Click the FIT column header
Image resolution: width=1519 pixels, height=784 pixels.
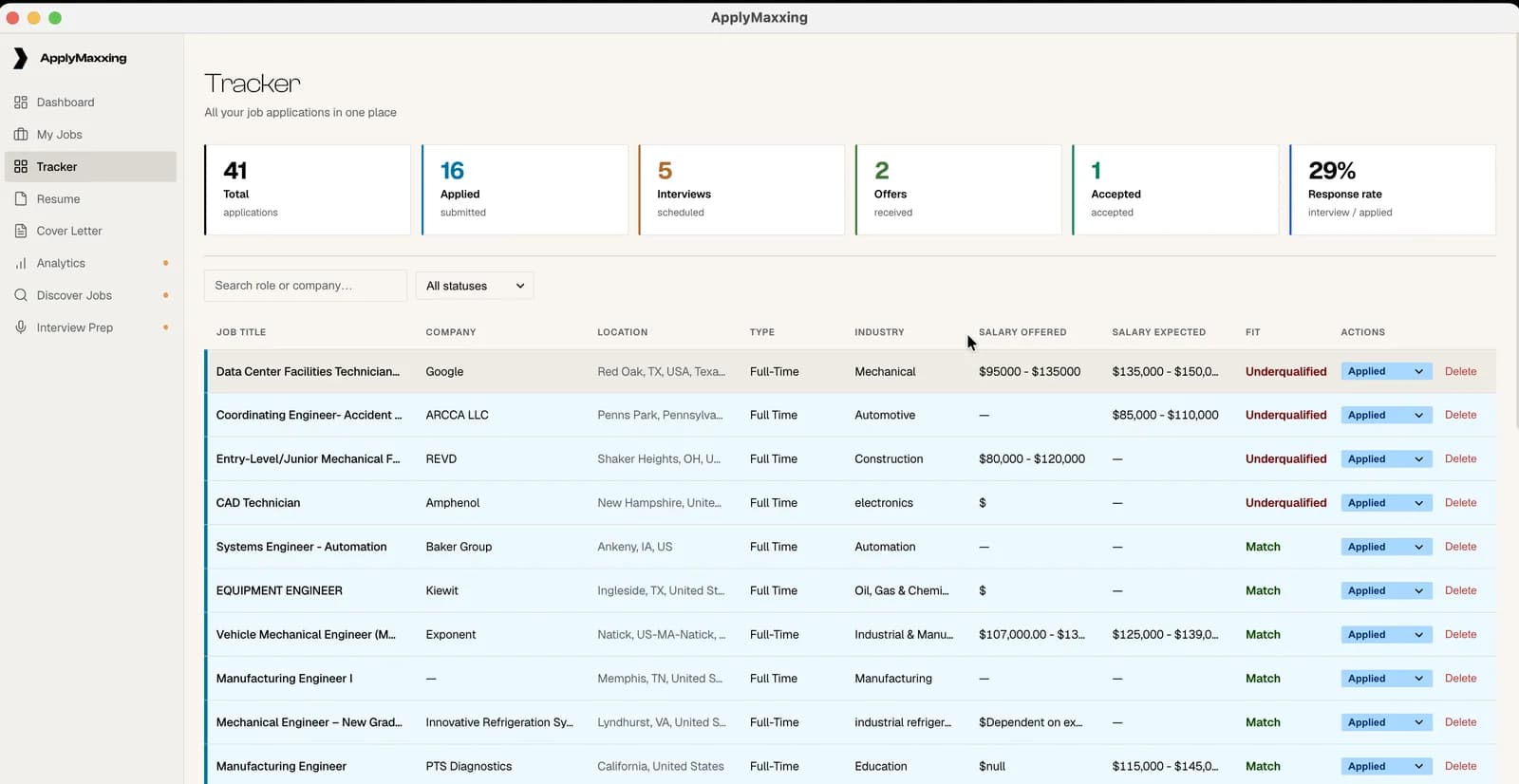[1253, 332]
